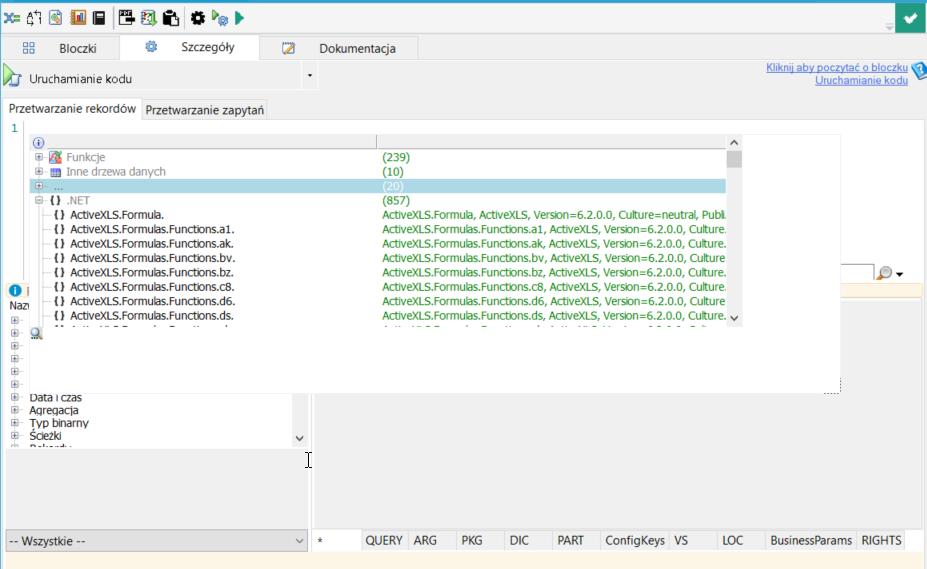The height and width of the screenshot is (569, 927).
Task: Click the x= variables toolbar icon
Action: coord(12,18)
